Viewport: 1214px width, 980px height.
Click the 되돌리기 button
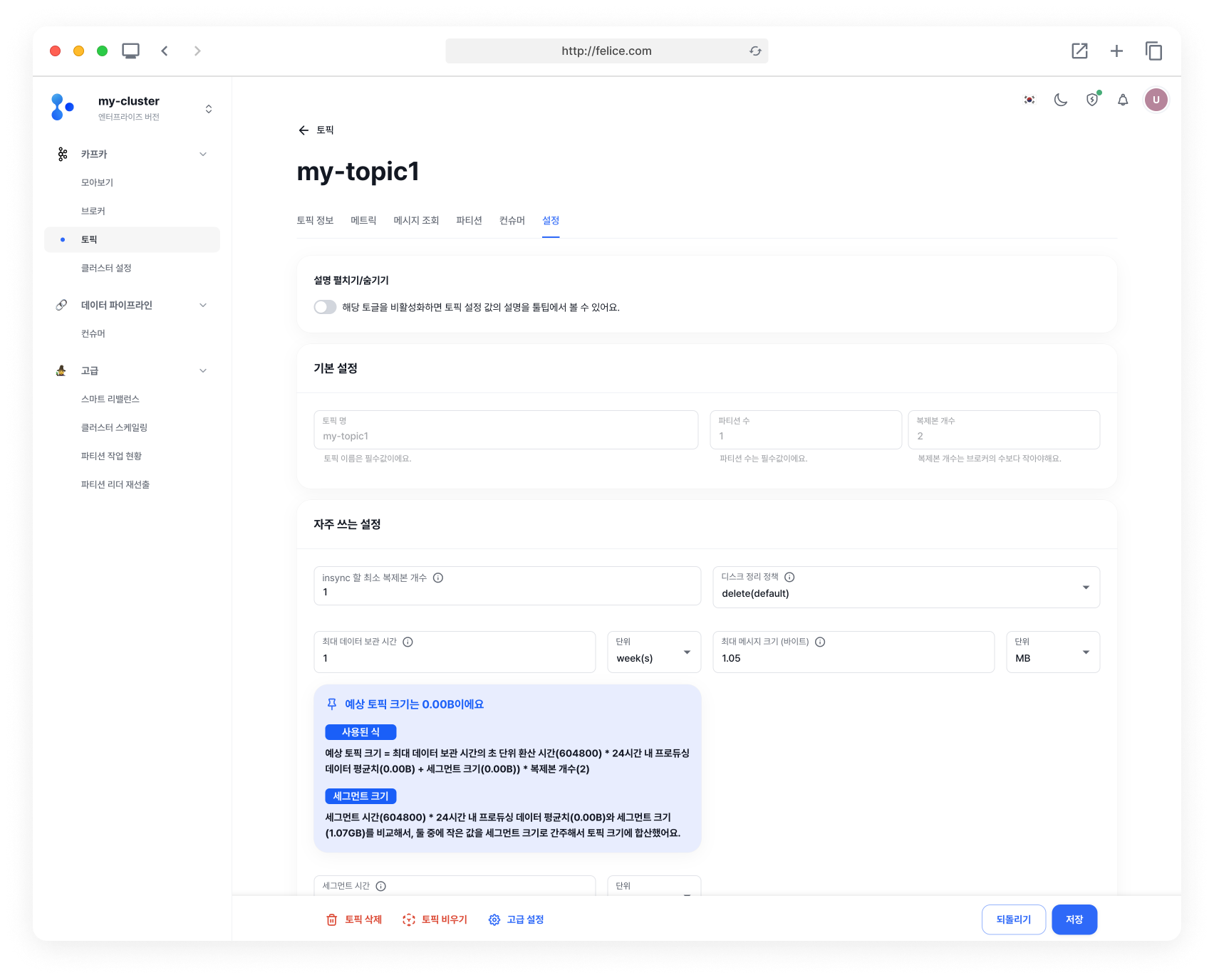coord(1013,920)
